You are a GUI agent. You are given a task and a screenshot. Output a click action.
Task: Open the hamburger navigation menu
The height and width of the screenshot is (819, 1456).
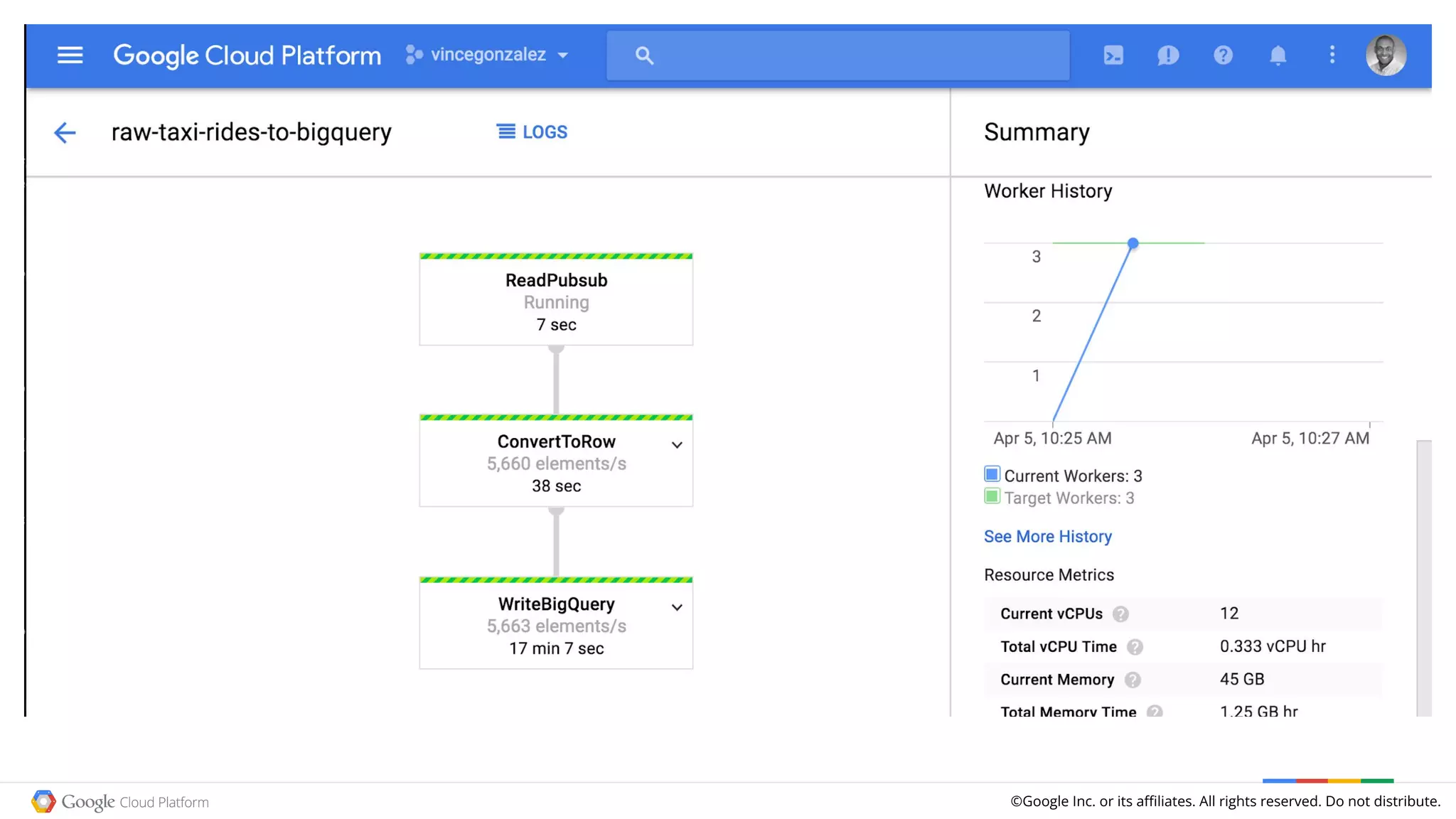click(70, 55)
